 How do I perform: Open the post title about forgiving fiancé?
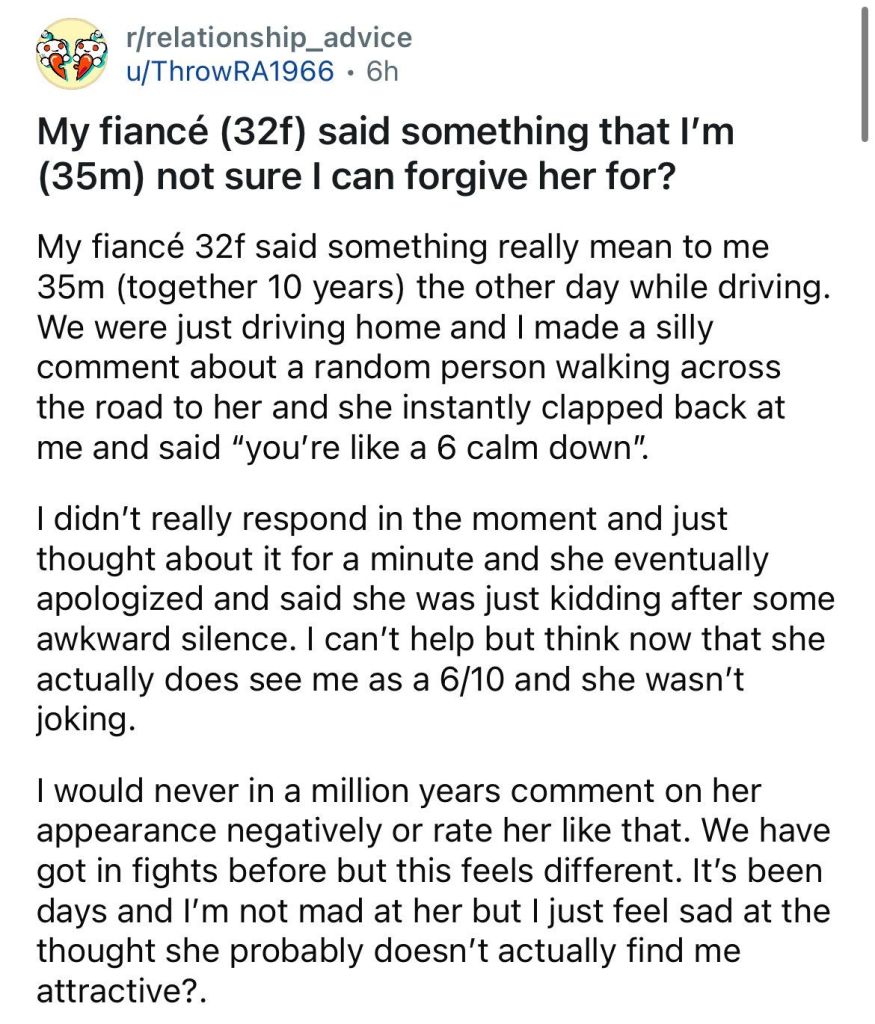click(385, 153)
